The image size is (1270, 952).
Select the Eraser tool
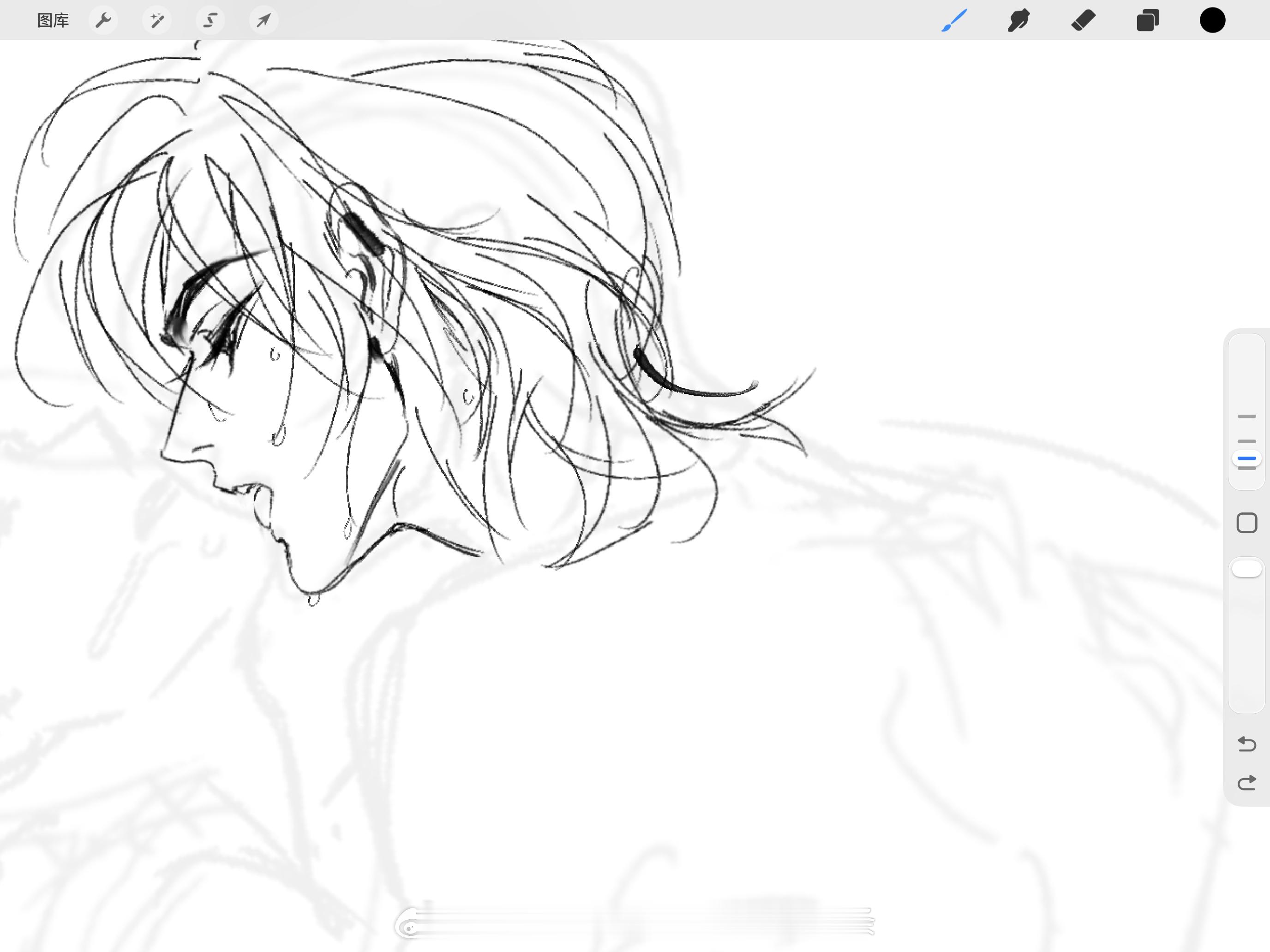pos(1084,21)
